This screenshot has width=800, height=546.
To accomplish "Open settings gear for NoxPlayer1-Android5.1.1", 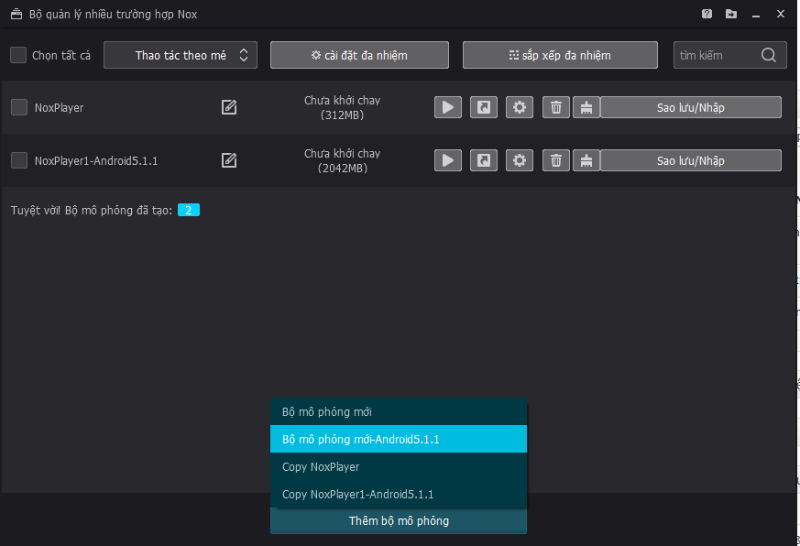I will click(519, 160).
